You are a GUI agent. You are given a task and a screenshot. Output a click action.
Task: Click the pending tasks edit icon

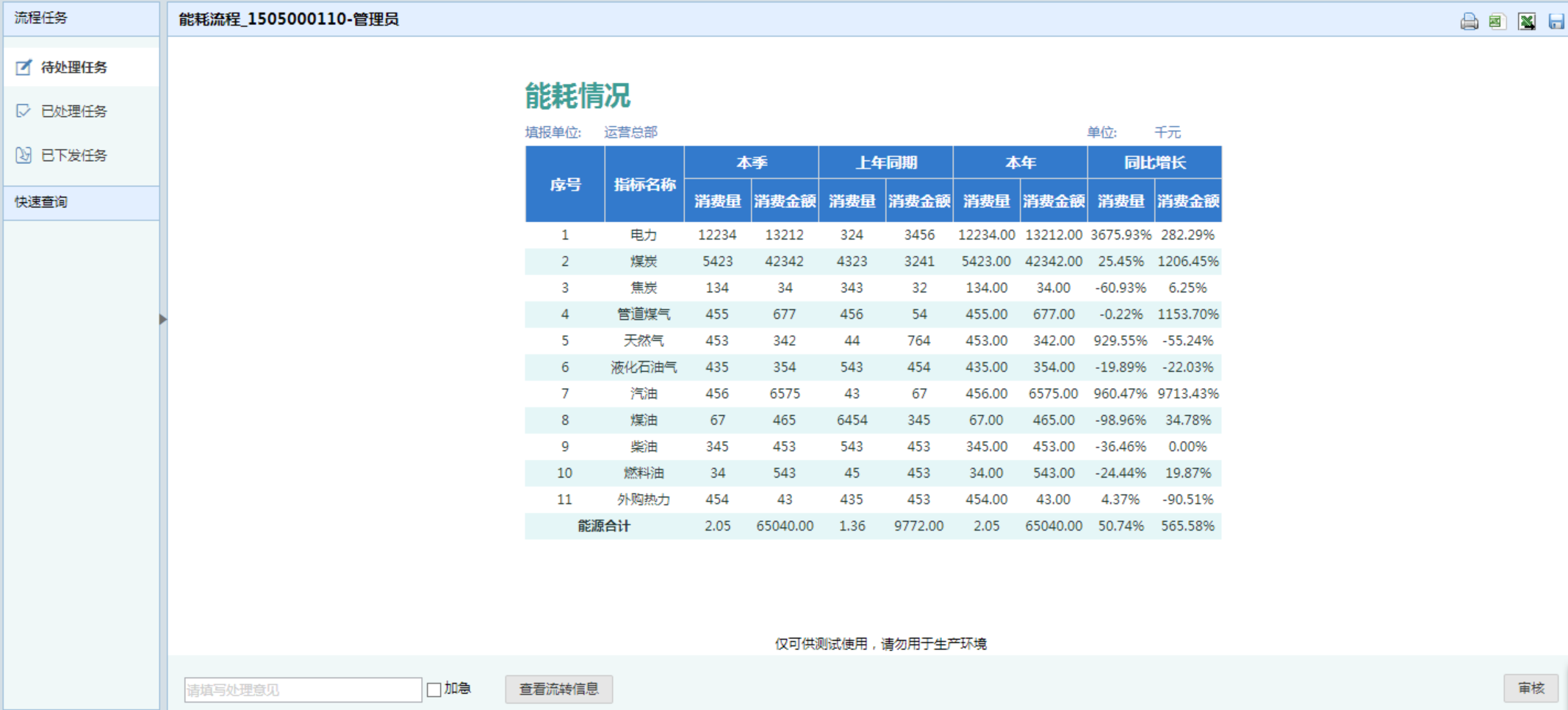(24, 67)
